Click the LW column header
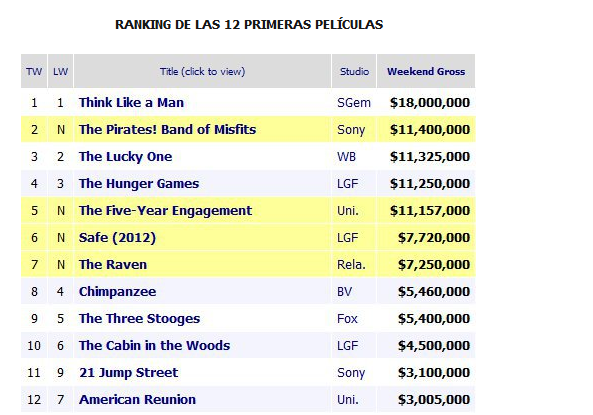This screenshot has width=593, height=415. (x=61, y=71)
